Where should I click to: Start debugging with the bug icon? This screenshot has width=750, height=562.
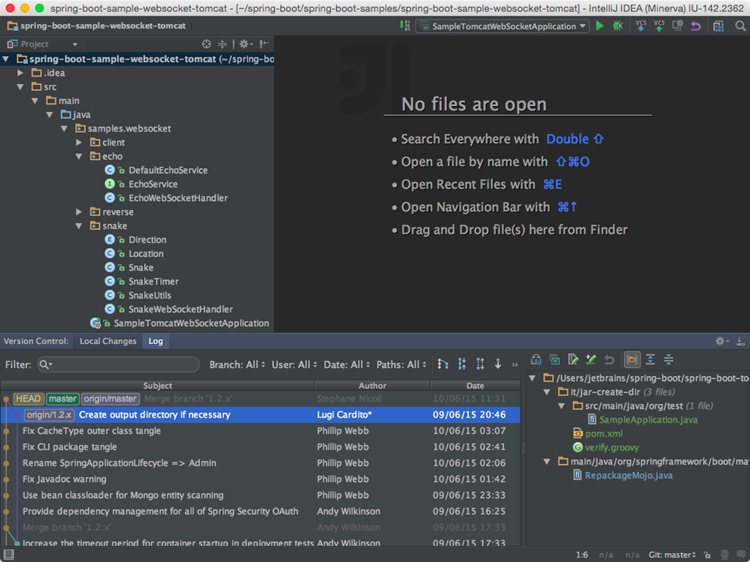pos(618,26)
